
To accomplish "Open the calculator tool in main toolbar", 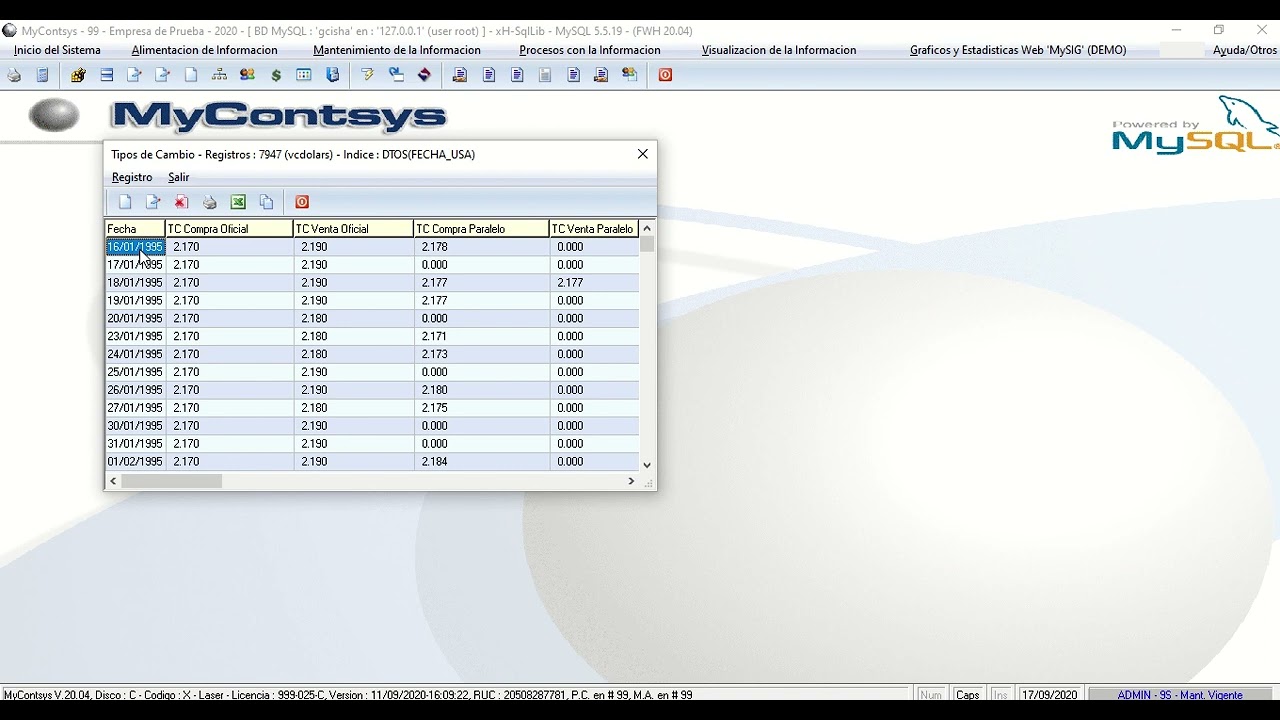I will tap(42, 75).
